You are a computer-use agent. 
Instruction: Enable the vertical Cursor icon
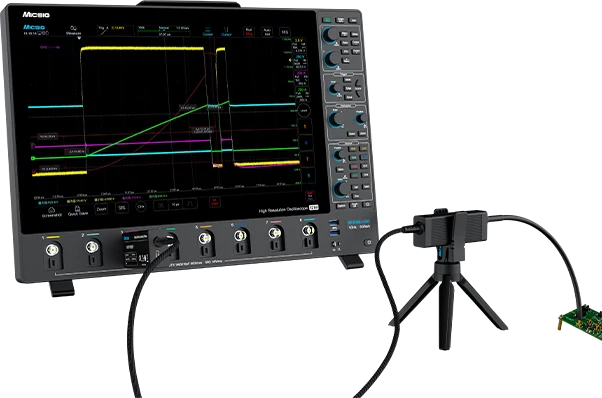click(226, 32)
